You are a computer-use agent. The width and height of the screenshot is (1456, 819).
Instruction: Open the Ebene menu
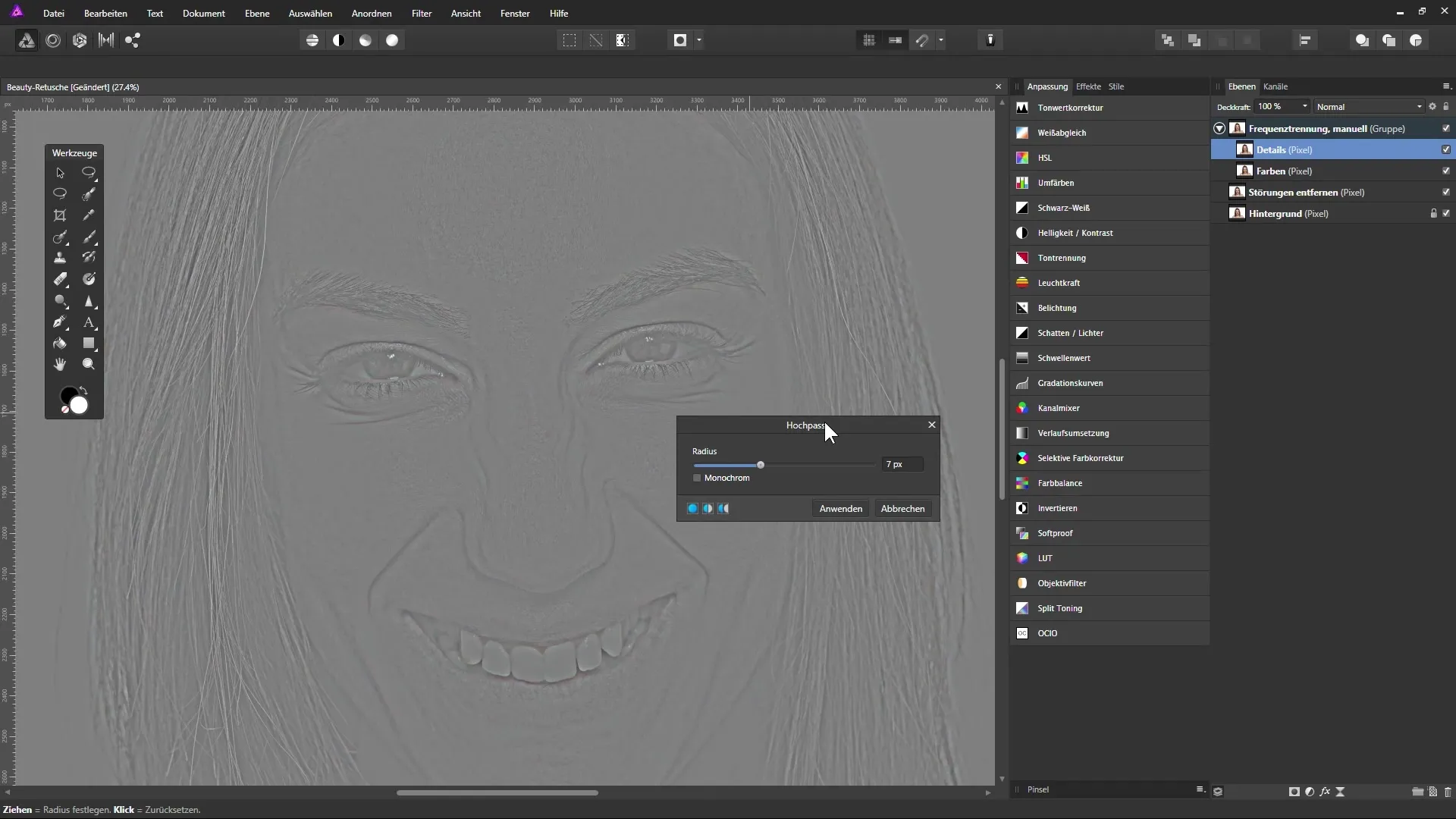point(257,14)
